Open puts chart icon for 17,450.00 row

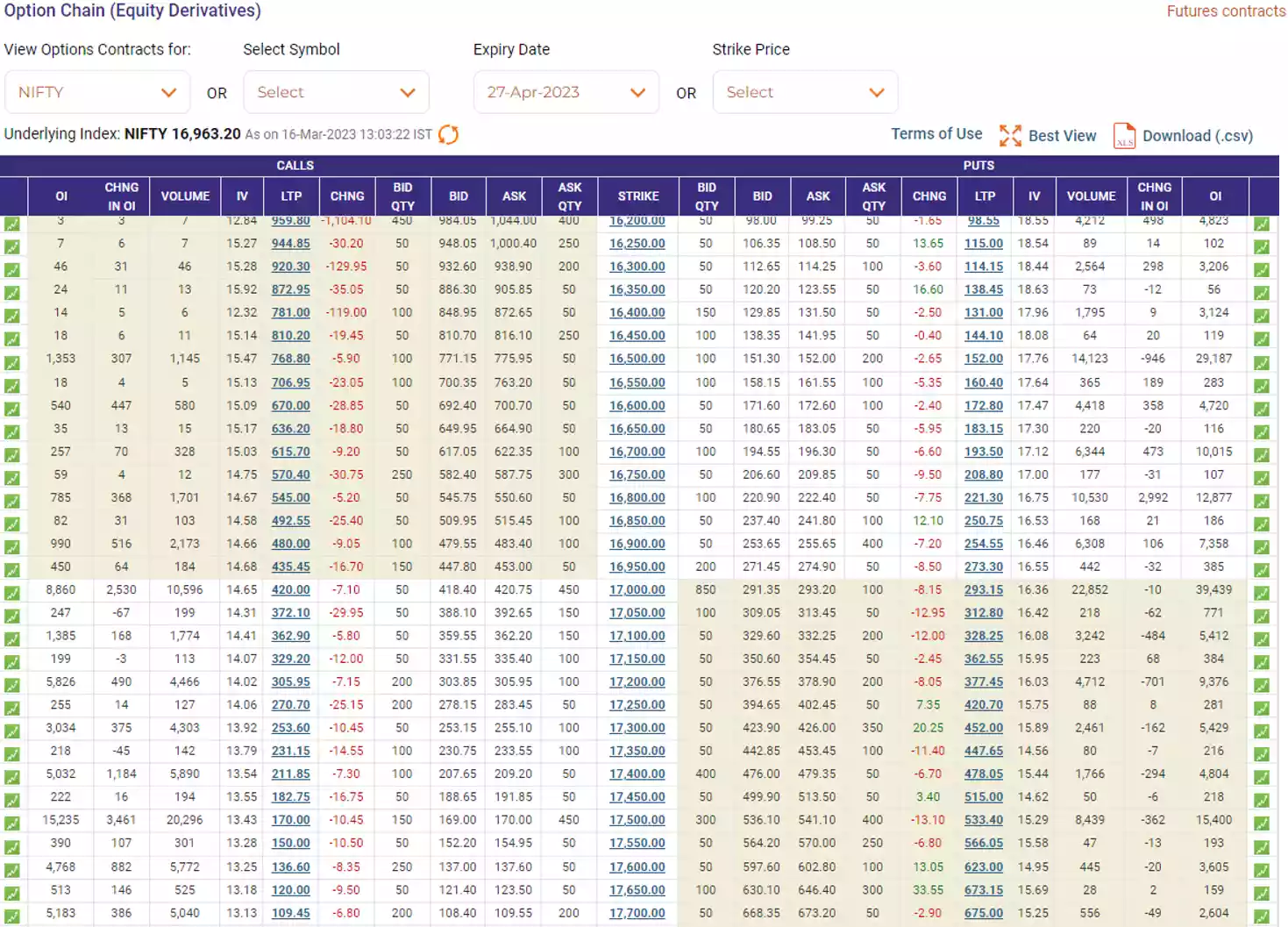click(x=1262, y=801)
